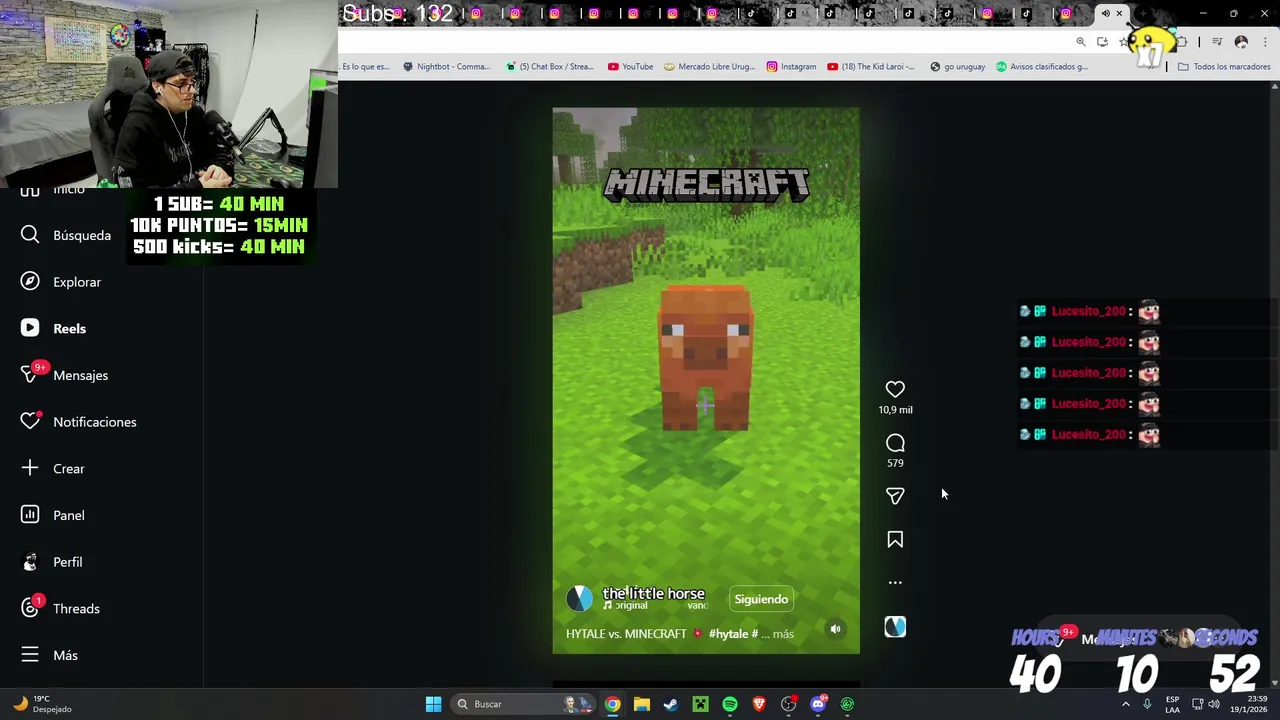Image resolution: width=1280 pixels, height=720 pixels.
Task: Open the reel's audio thumbnail
Action: click(895, 627)
